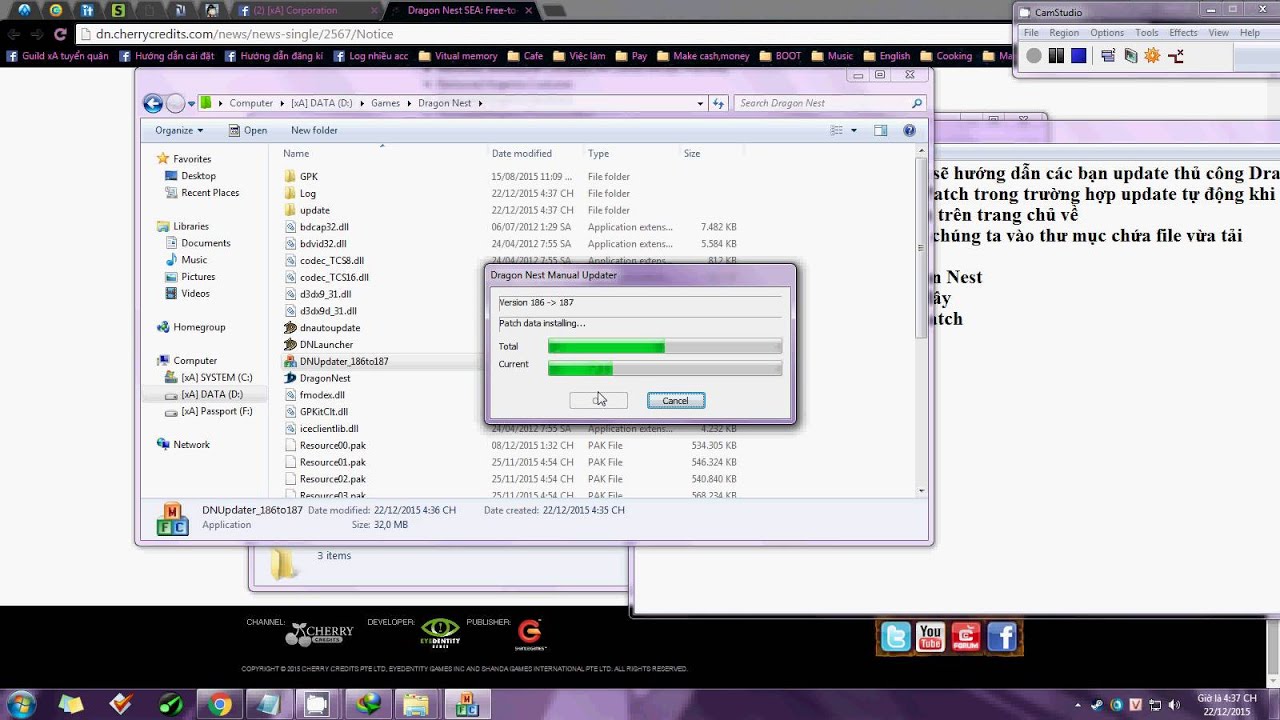Go back in Explorer window

tap(153, 103)
